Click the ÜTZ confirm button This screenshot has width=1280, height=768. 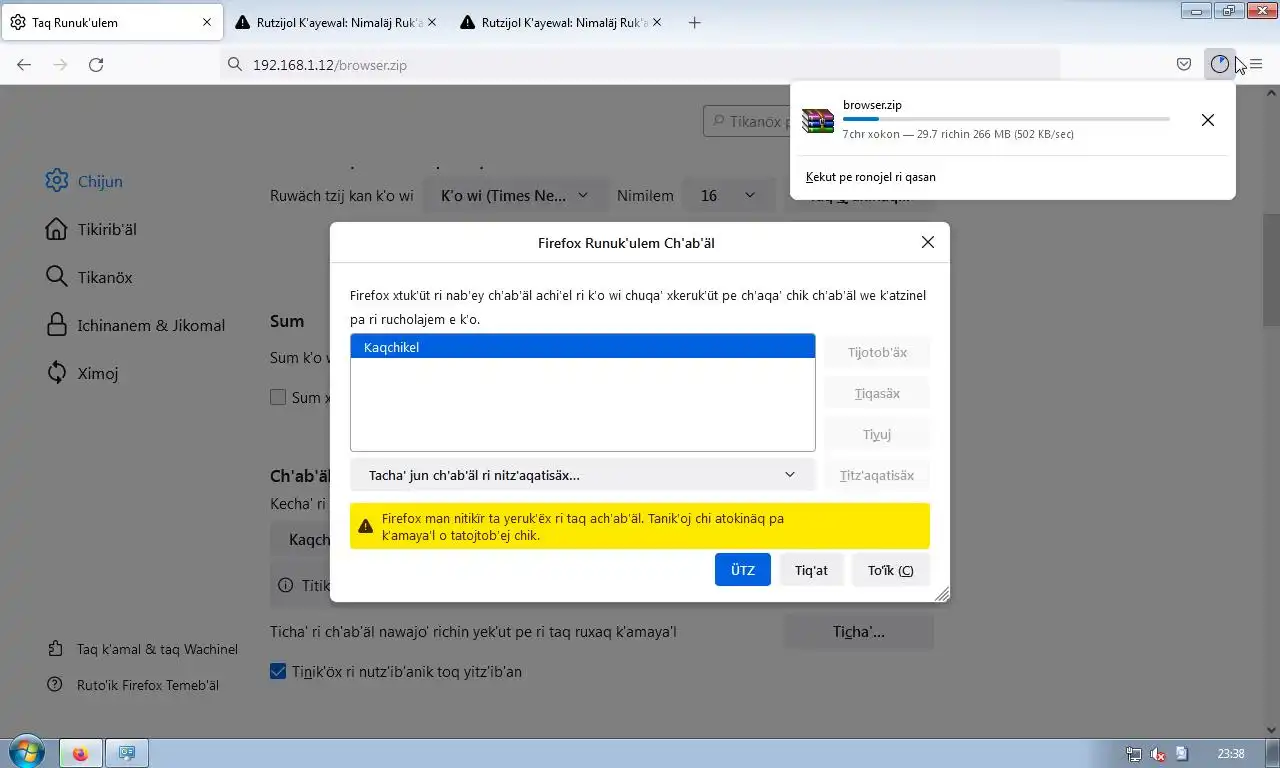pos(742,570)
